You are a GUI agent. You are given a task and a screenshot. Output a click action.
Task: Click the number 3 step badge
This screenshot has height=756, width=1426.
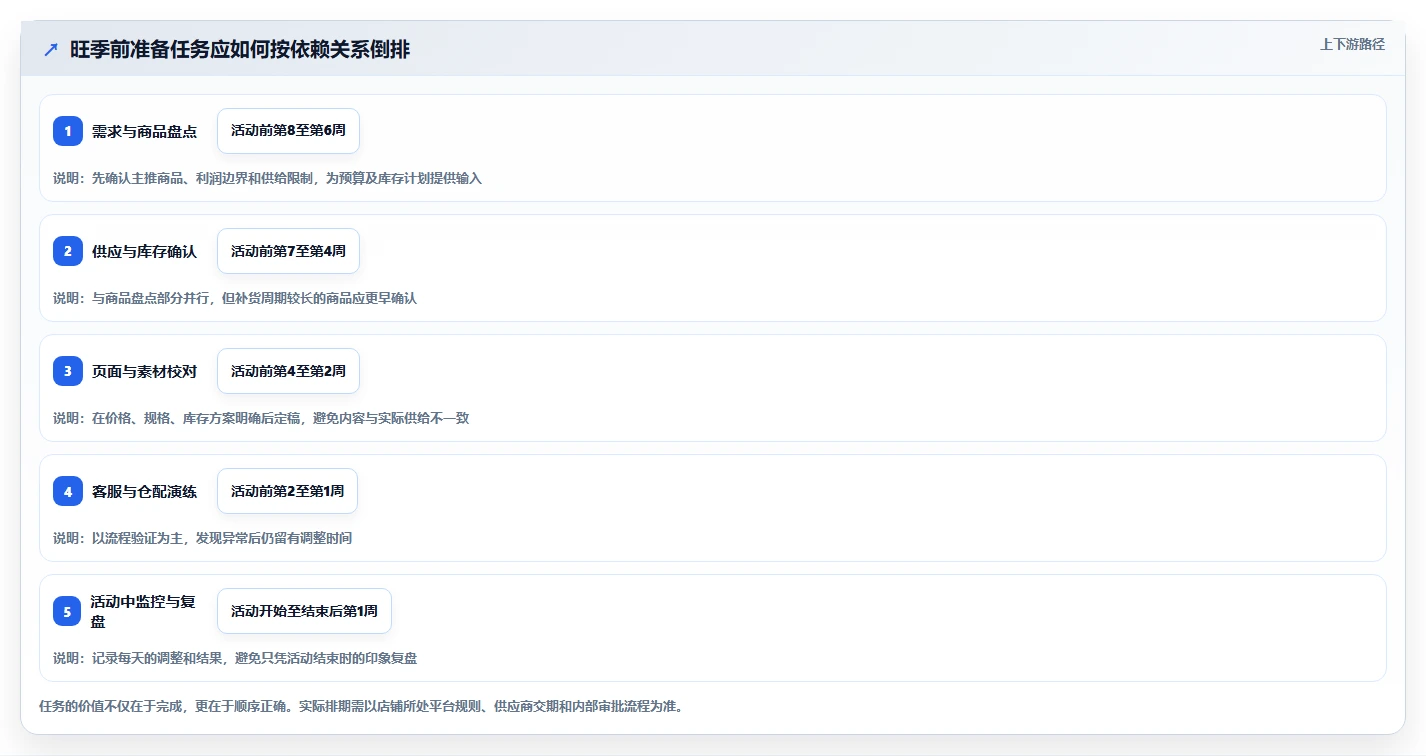pos(68,371)
